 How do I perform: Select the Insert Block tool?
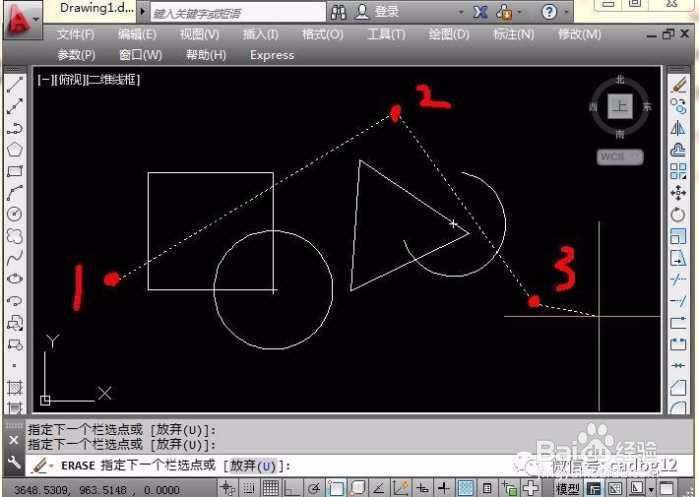(x=15, y=322)
